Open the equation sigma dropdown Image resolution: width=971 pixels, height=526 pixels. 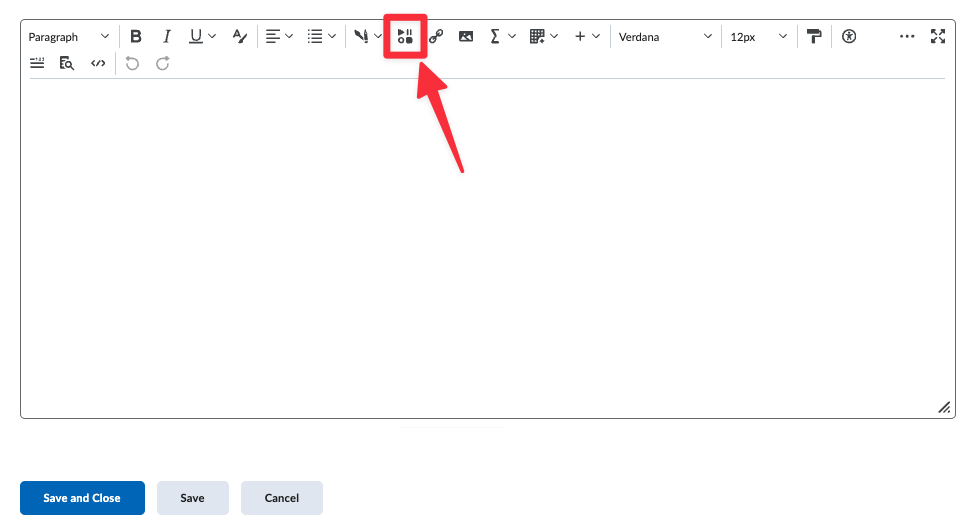(502, 37)
